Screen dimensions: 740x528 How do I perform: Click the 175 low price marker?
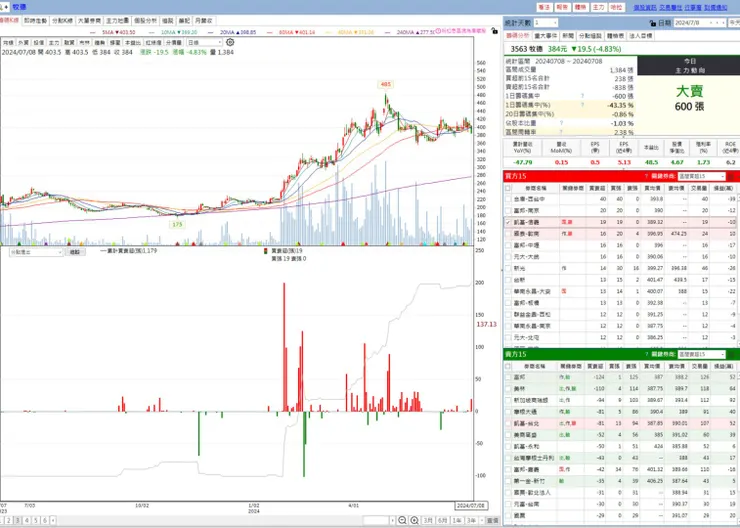pyautogui.click(x=177, y=225)
